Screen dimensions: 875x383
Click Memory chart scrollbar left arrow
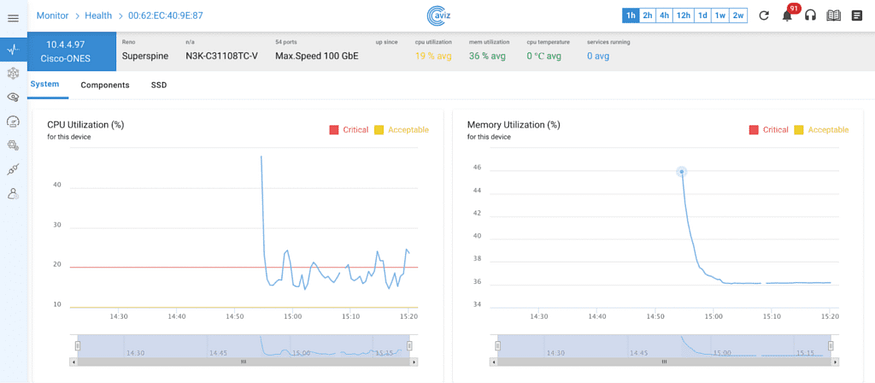click(x=493, y=362)
